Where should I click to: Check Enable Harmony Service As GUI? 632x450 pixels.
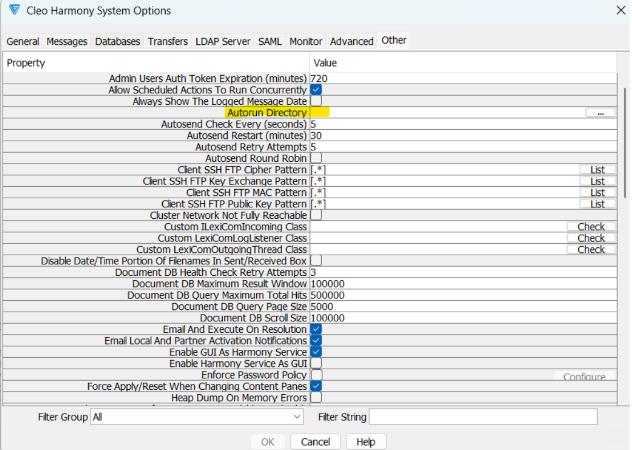(x=316, y=363)
